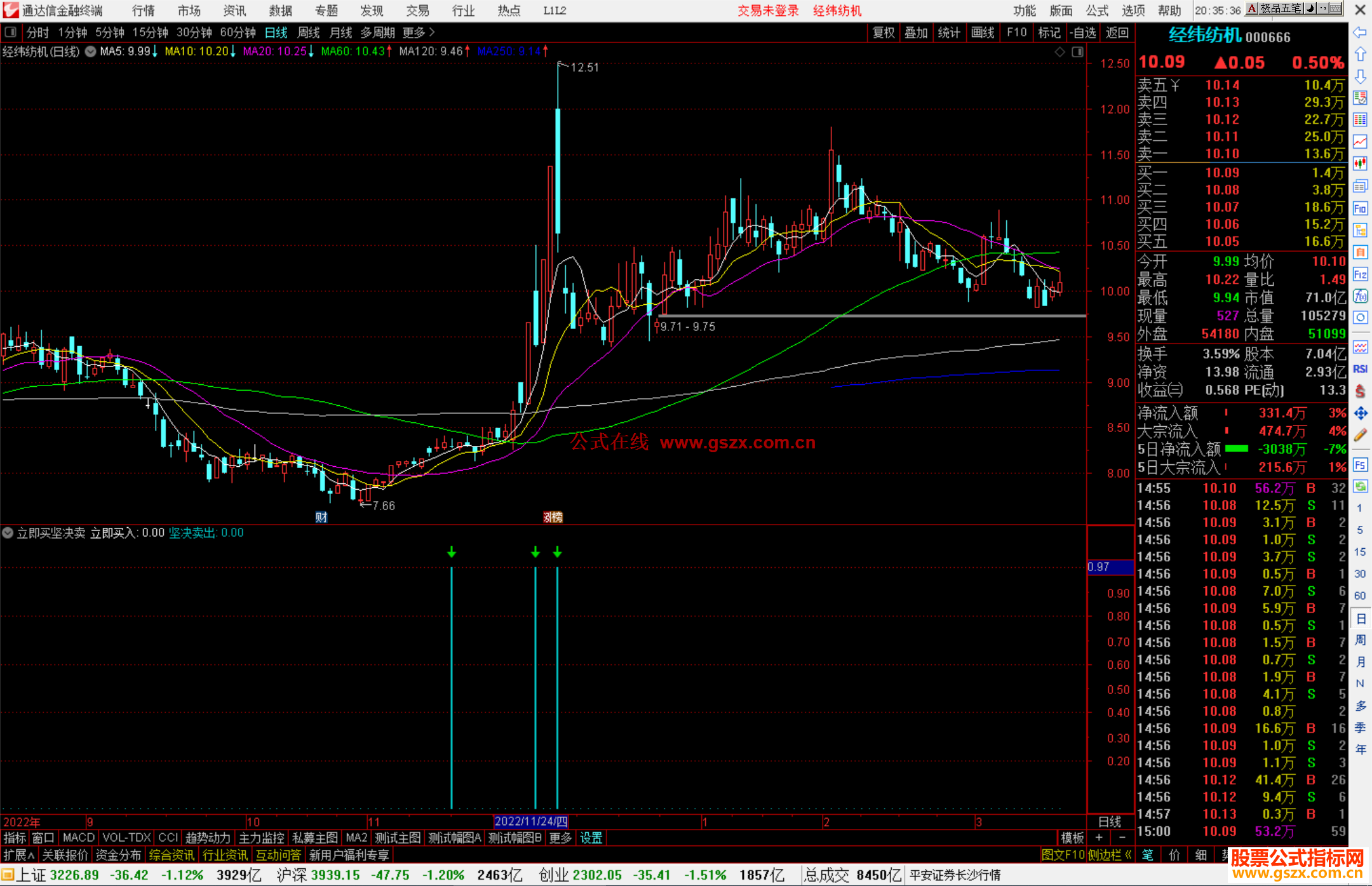The height and width of the screenshot is (886, 1372).
Task: Toggle the diamond icon at main chart top-right
Action: 1059,52
